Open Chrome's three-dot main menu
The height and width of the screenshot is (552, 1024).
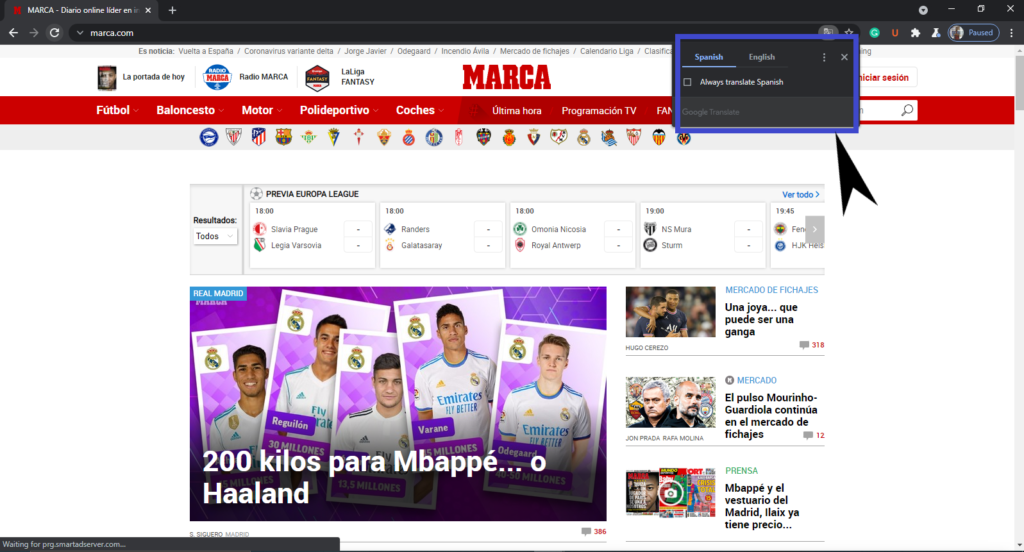point(1012,33)
